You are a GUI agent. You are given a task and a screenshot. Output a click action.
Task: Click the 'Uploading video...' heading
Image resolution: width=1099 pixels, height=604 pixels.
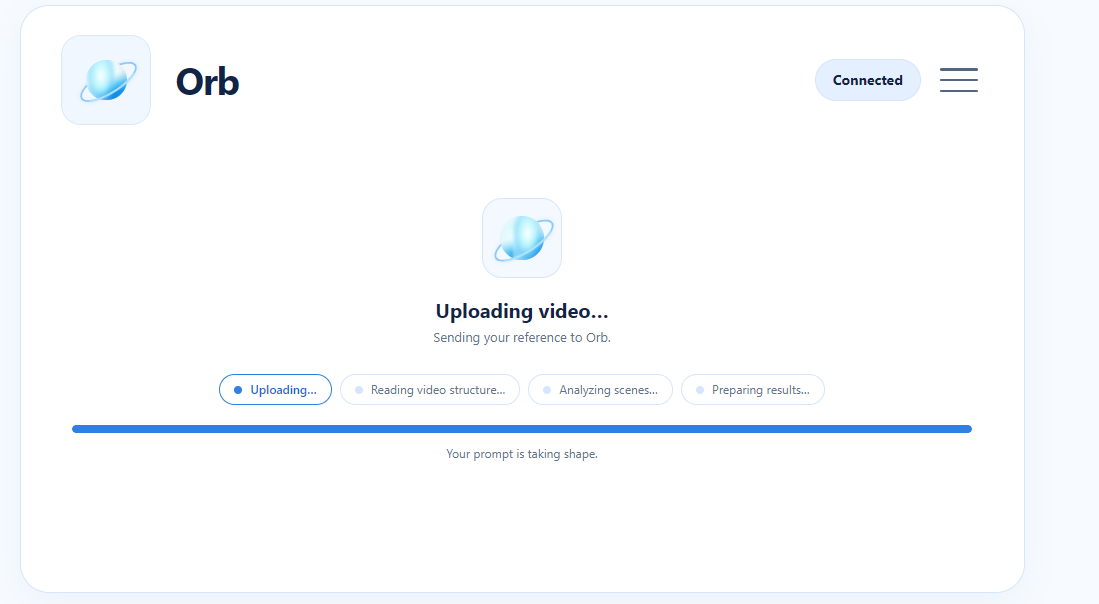pyautogui.click(x=522, y=311)
